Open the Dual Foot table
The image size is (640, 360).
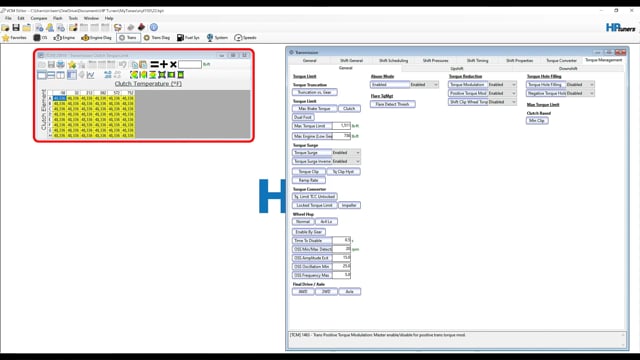pos(303,117)
